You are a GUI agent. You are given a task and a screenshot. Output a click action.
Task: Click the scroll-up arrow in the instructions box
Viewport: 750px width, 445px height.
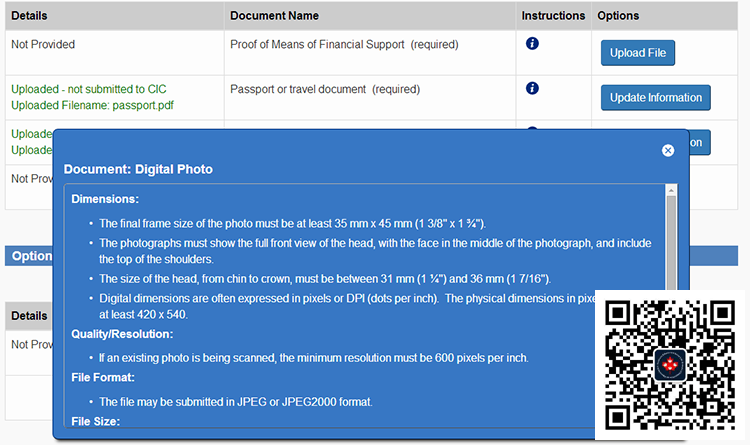click(x=671, y=190)
